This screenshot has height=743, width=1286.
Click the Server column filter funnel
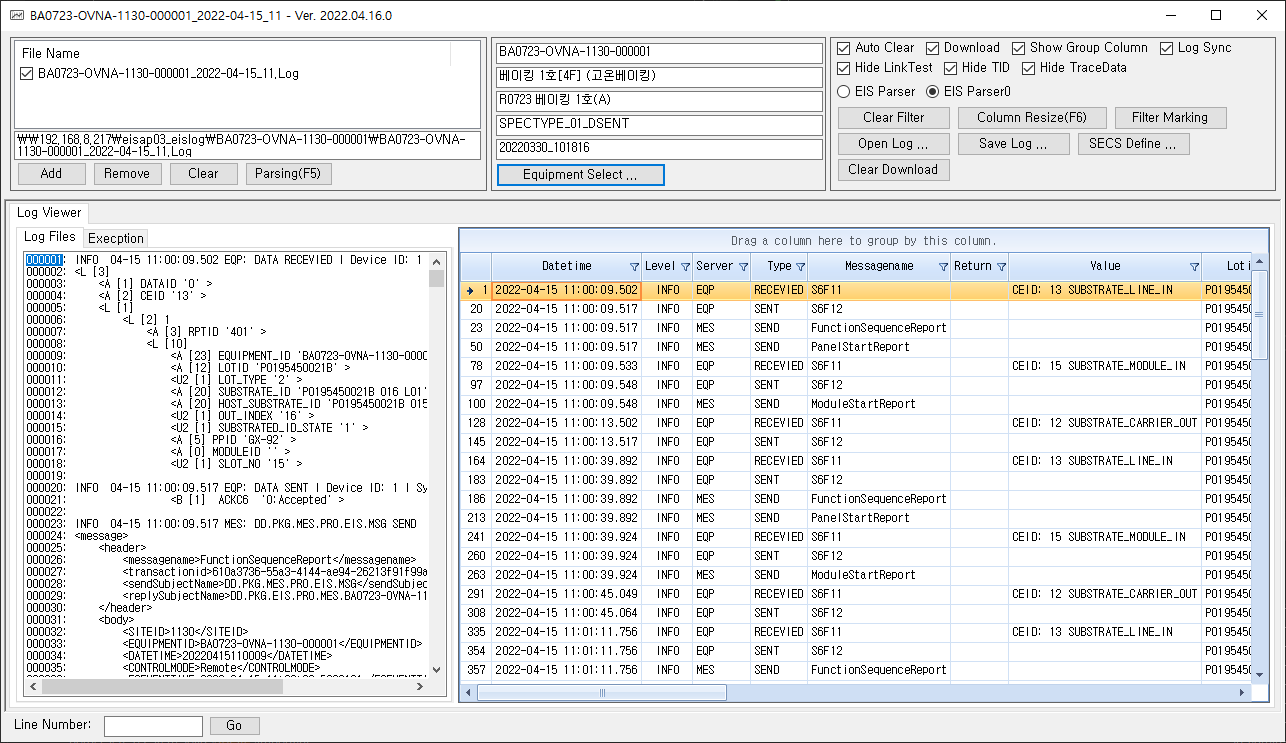743,267
